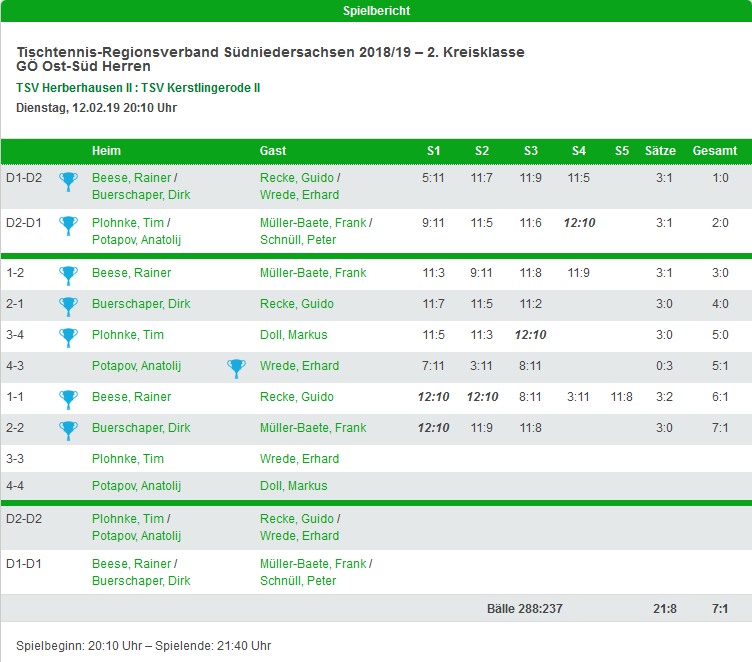The height and width of the screenshot is (662, 752).
Task: Open Buerschaper, Dirk in the 2-2 row
Action: point(141,428)
